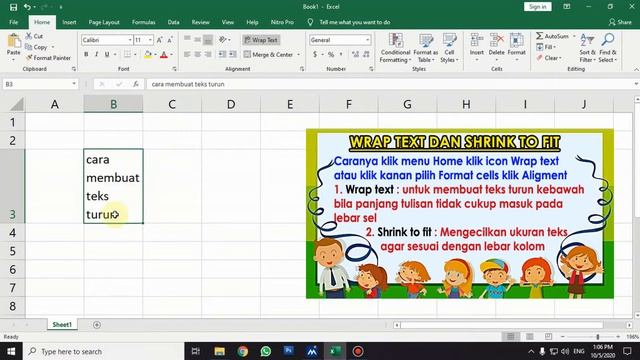Screen dimensions: 640x360
Task: Switch to the Review tab
Action: point(200,22)
